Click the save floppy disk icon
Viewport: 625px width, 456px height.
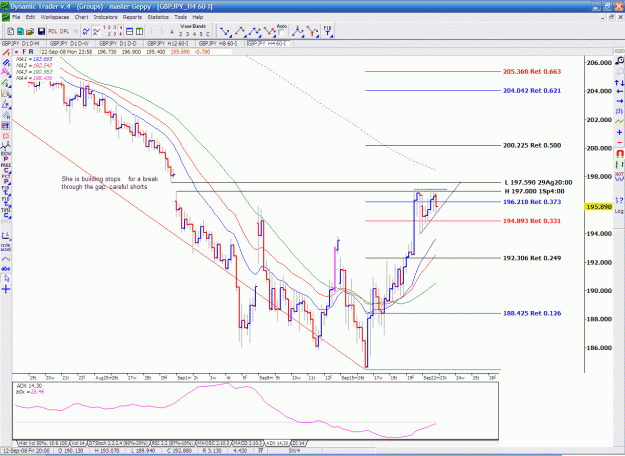(41, 31)
